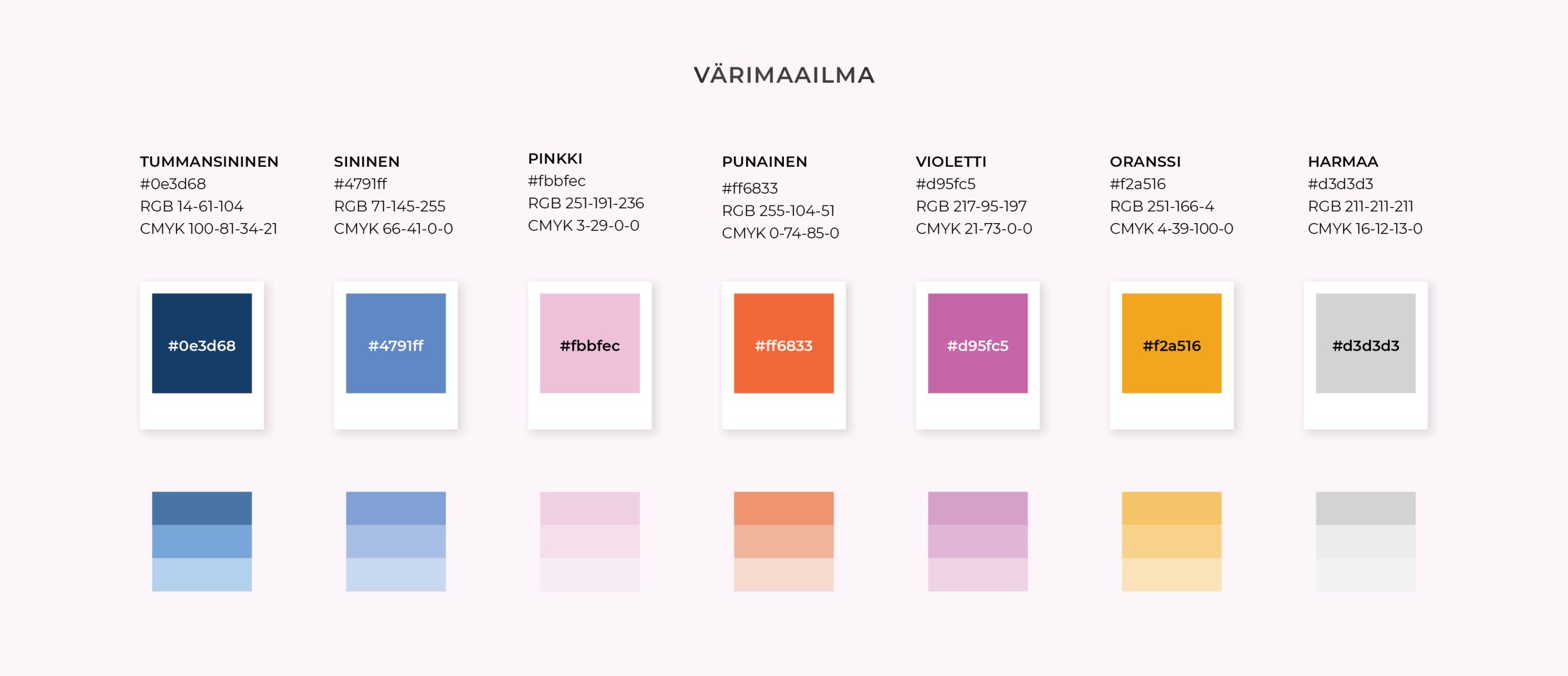Pick the middle tint of the blue strip
Viewport: 1568px width, 676px height.
pyautogui.click(x=396, y=542)
